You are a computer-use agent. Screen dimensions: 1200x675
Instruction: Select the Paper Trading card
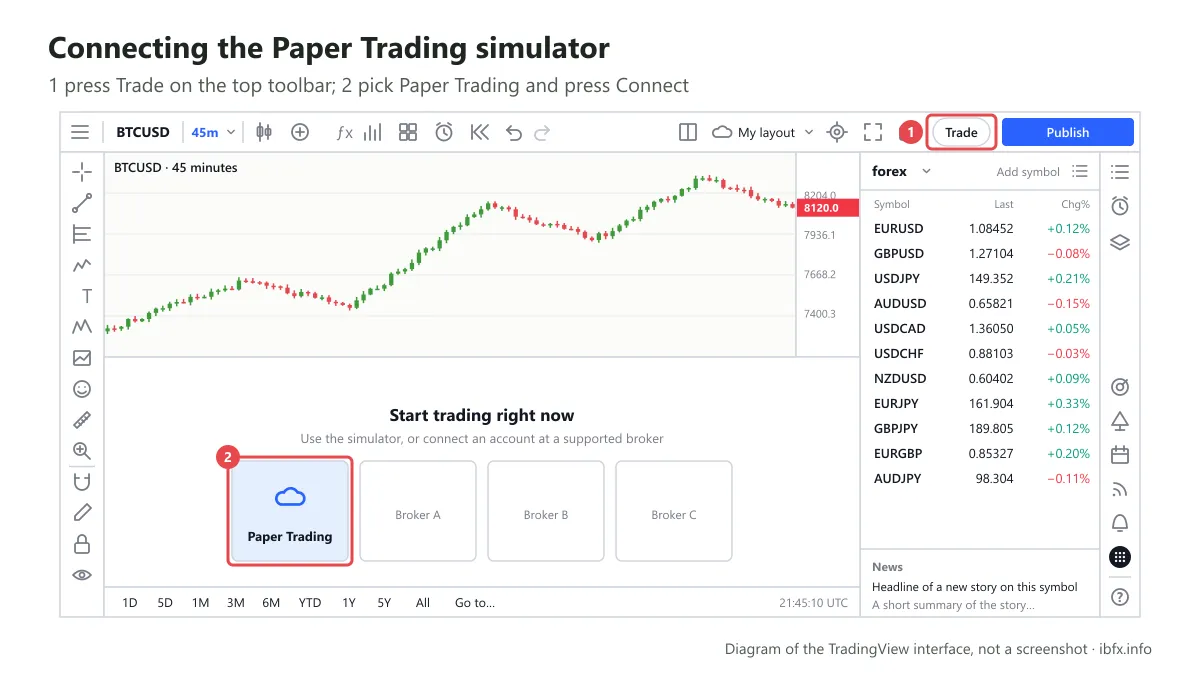pos(290,511)
